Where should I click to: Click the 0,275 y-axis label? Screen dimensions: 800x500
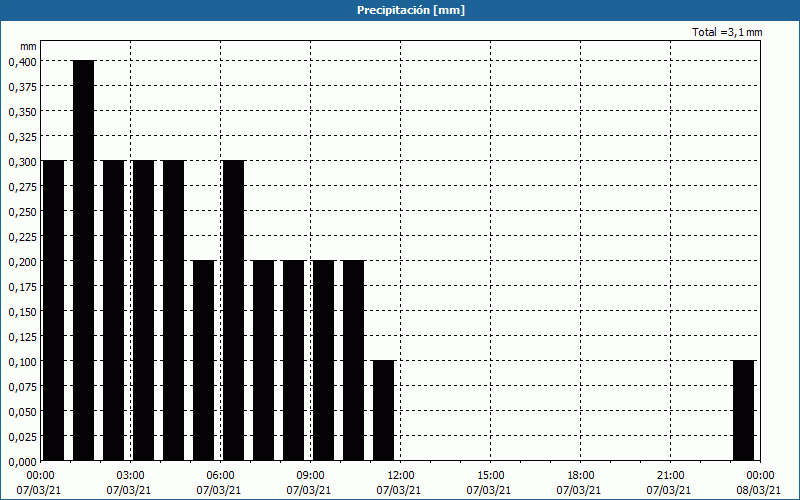click(x=22, y=187)
